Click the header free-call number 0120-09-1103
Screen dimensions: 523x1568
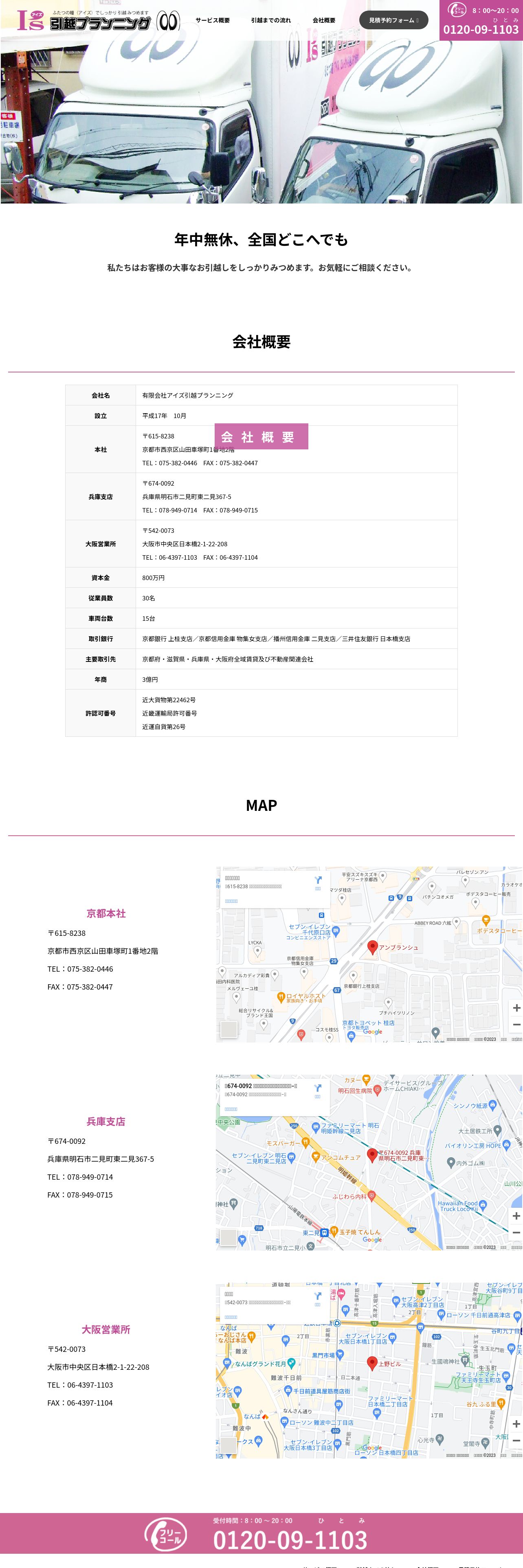(481, 29)
